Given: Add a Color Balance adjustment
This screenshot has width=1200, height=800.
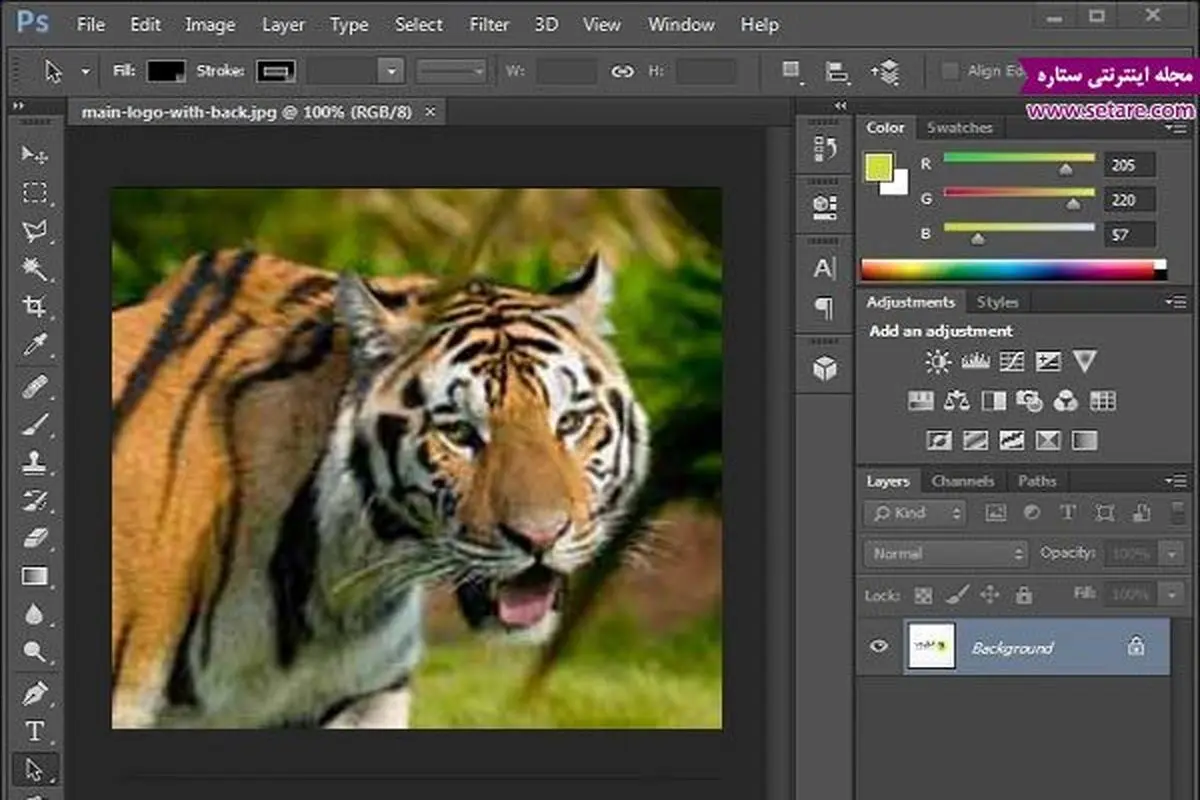Looking at the screenshot, I should [957, 401].
